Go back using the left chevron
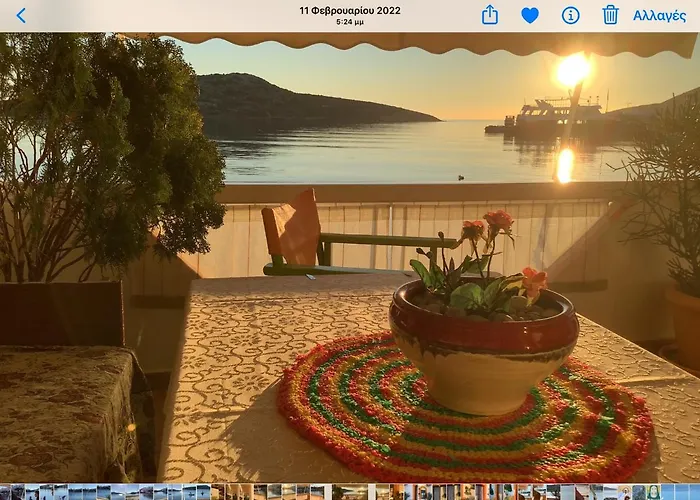The width and height of the screenshot is (700, 500). 21,15
